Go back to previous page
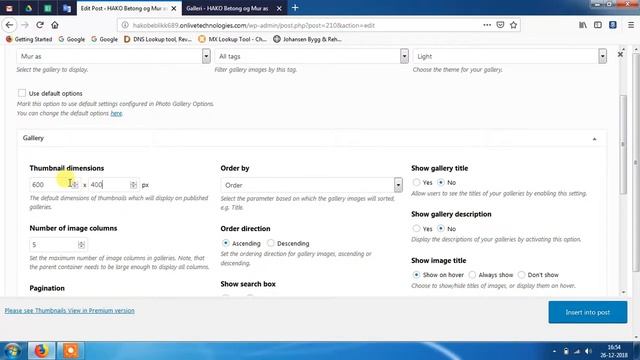The width and height of the screenshot is (640, 360). [x=9, y=25]
